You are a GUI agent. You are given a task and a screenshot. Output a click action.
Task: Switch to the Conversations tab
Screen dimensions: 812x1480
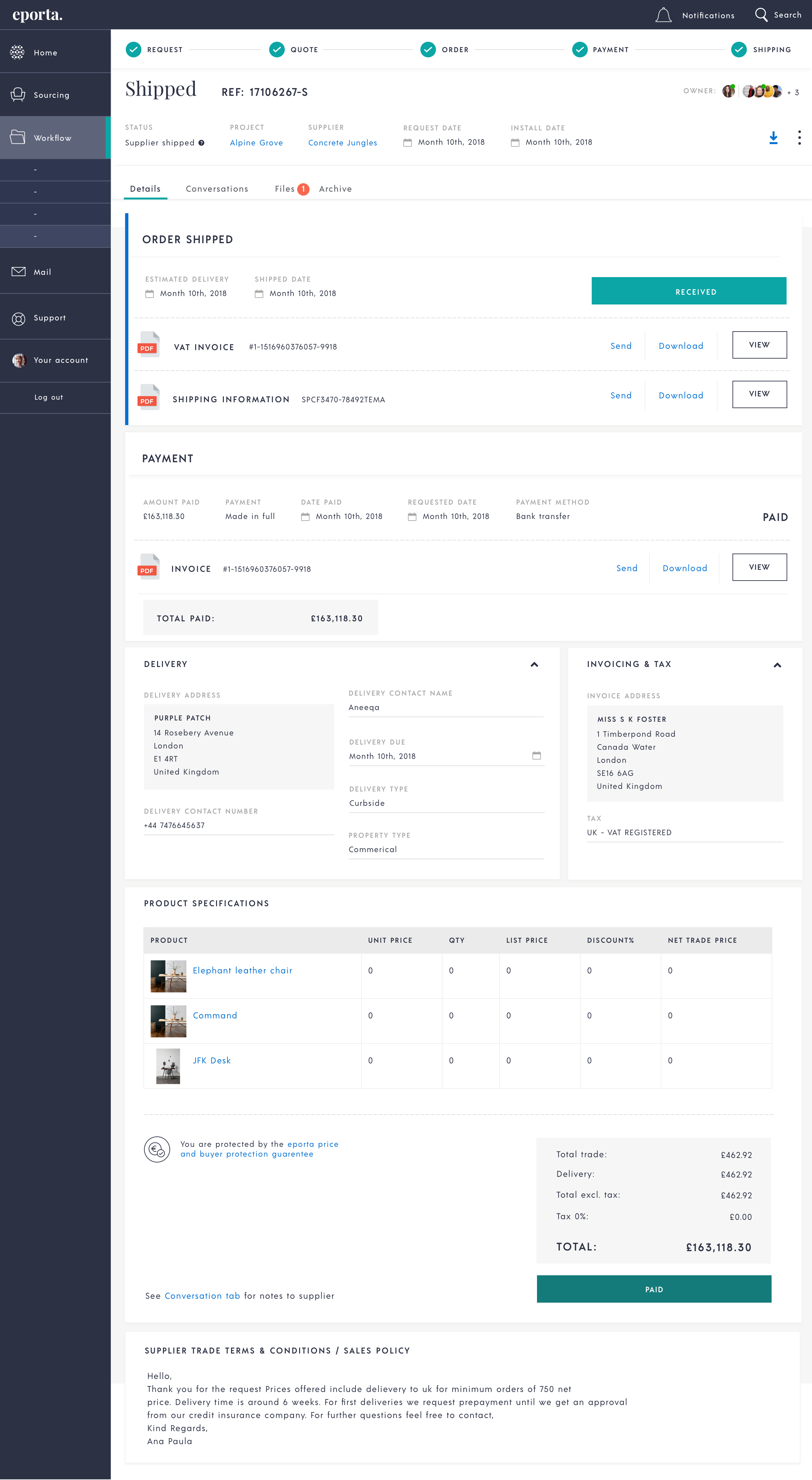click(x=216, y=189)
